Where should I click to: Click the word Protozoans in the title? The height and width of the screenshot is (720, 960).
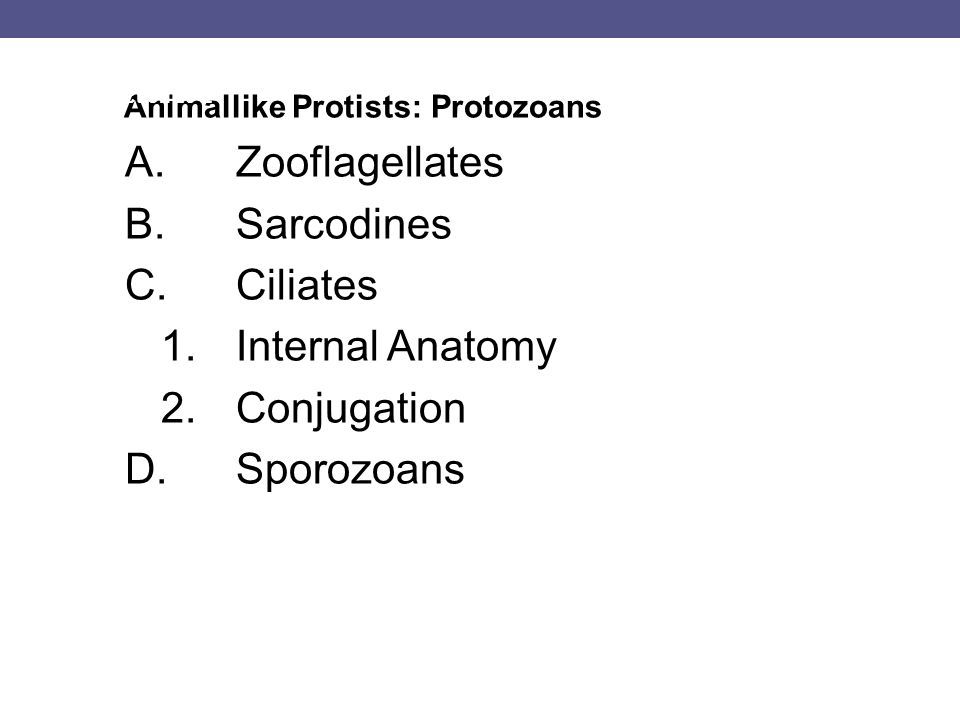point(516,107)
